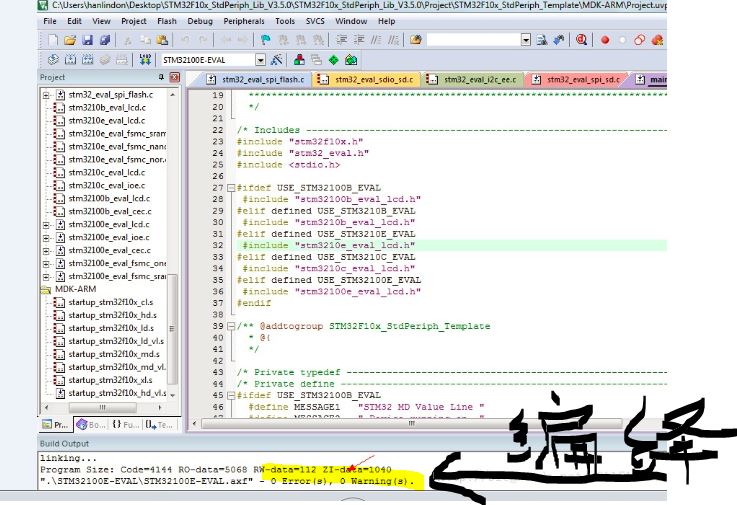Save the current file with the Save icon
Image resolution: width=737 pixels, height=505 pixels.
point(87,40)
